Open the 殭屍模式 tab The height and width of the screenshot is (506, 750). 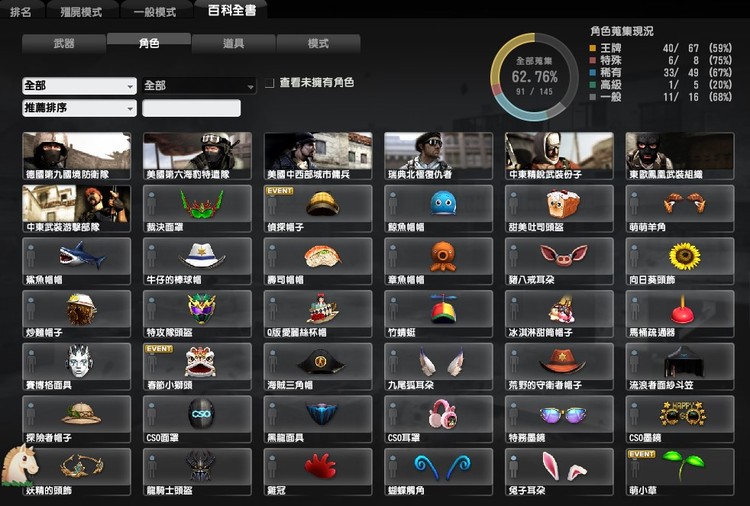coord(81,11)
